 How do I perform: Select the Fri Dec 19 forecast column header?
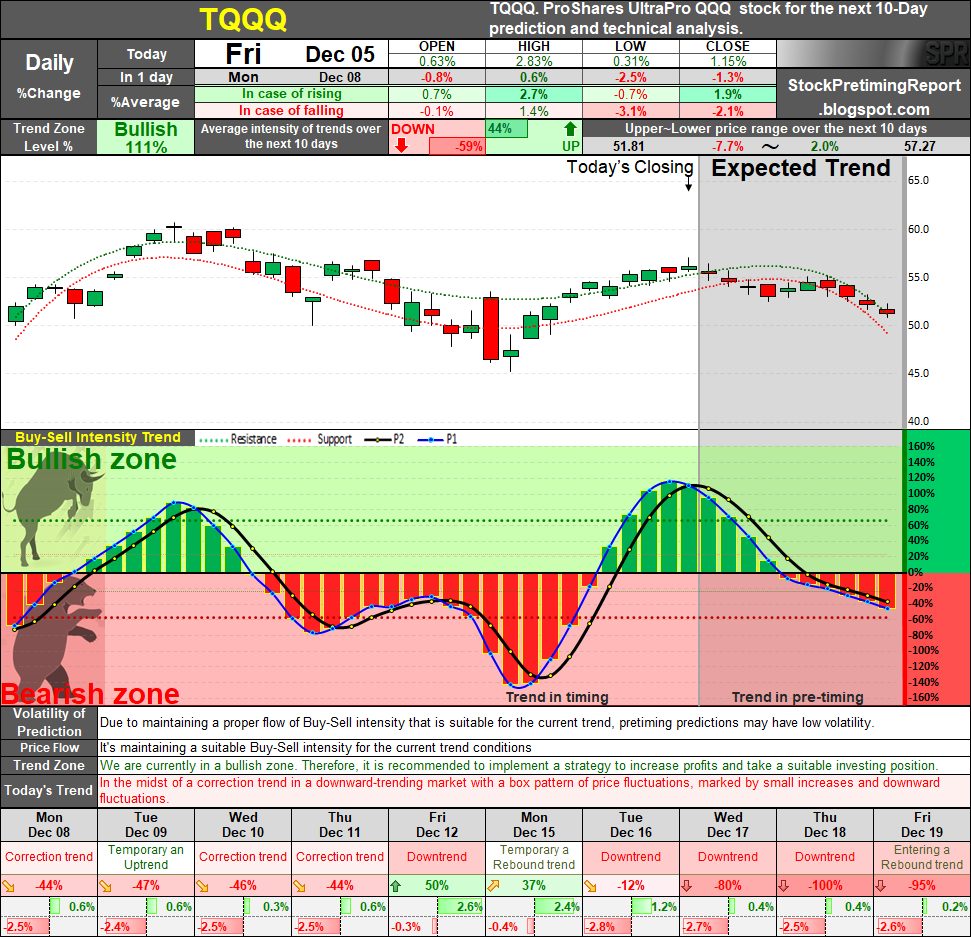(x=922, y=825)
